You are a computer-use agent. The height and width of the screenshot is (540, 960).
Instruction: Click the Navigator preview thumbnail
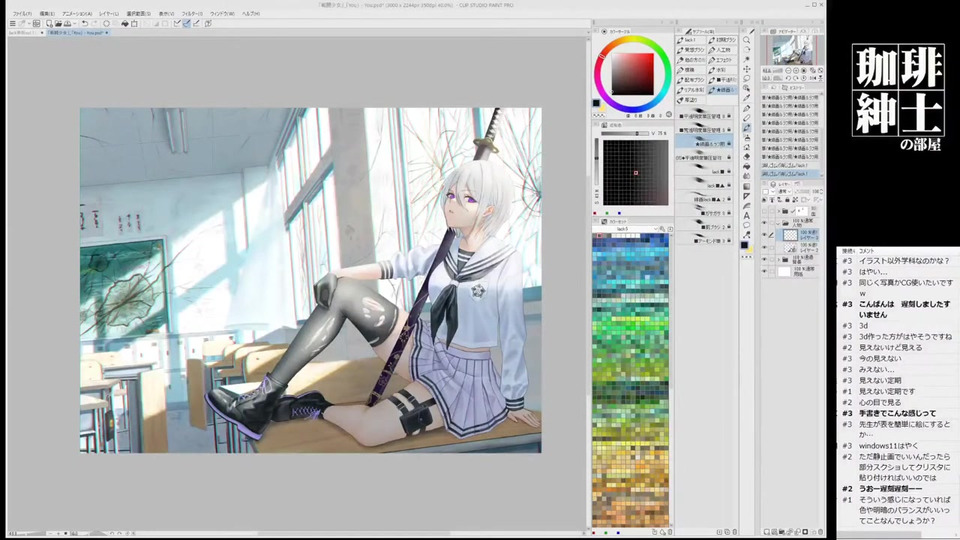click(x=792, y=51)
